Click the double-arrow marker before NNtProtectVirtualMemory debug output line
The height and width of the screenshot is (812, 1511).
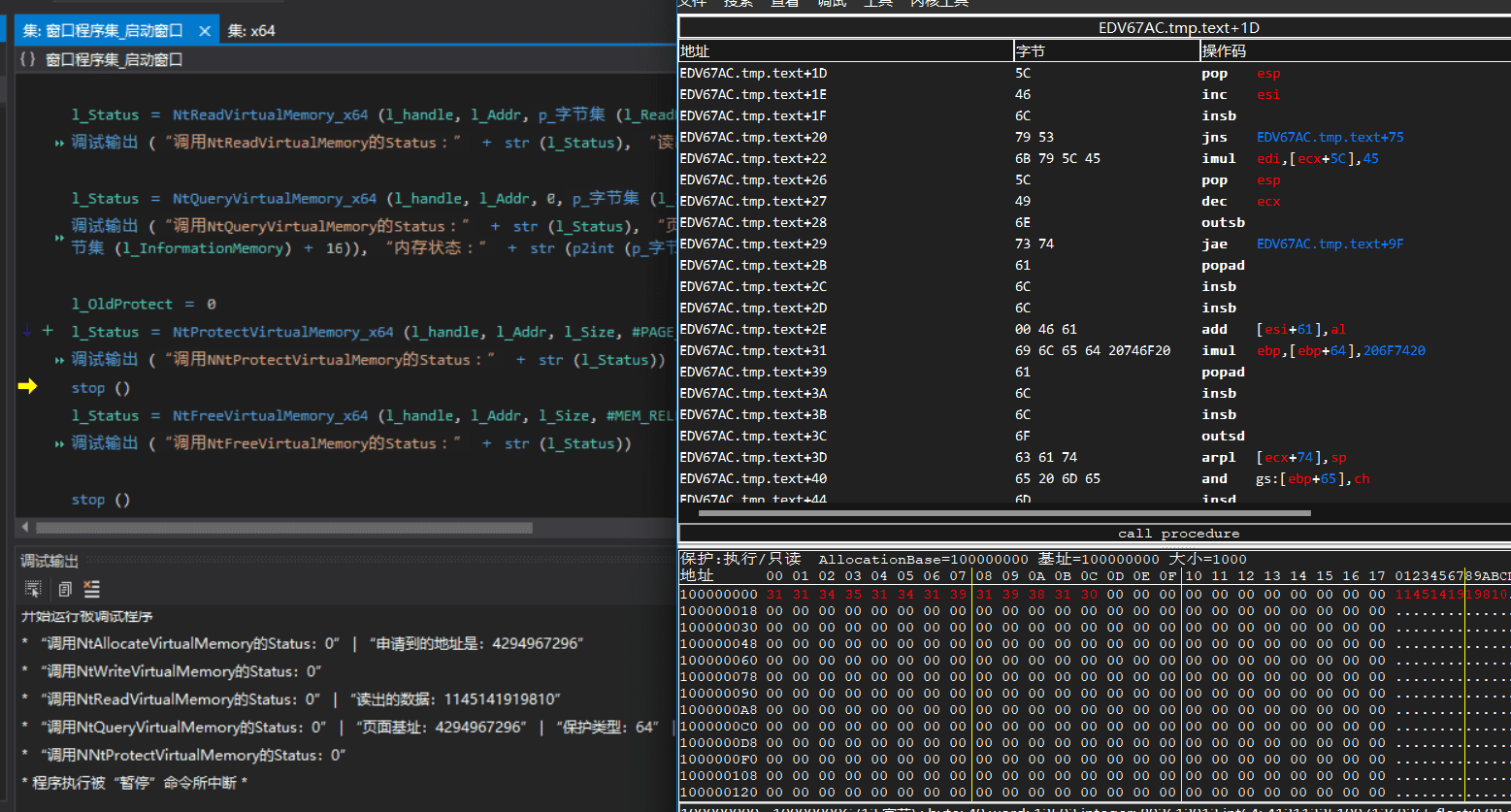pos(60,360)
